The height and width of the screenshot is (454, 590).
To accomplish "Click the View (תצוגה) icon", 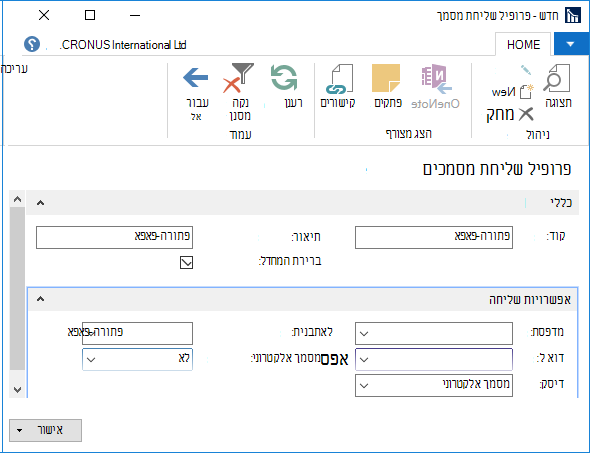I will point(557,78).
